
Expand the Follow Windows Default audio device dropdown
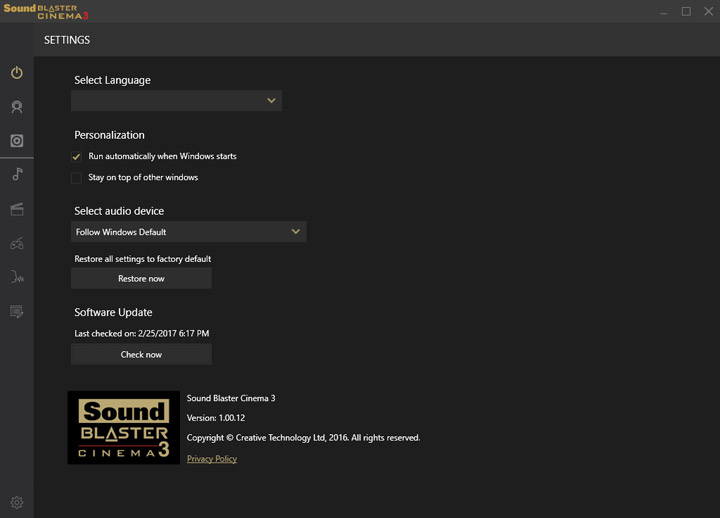coord(189,231)
